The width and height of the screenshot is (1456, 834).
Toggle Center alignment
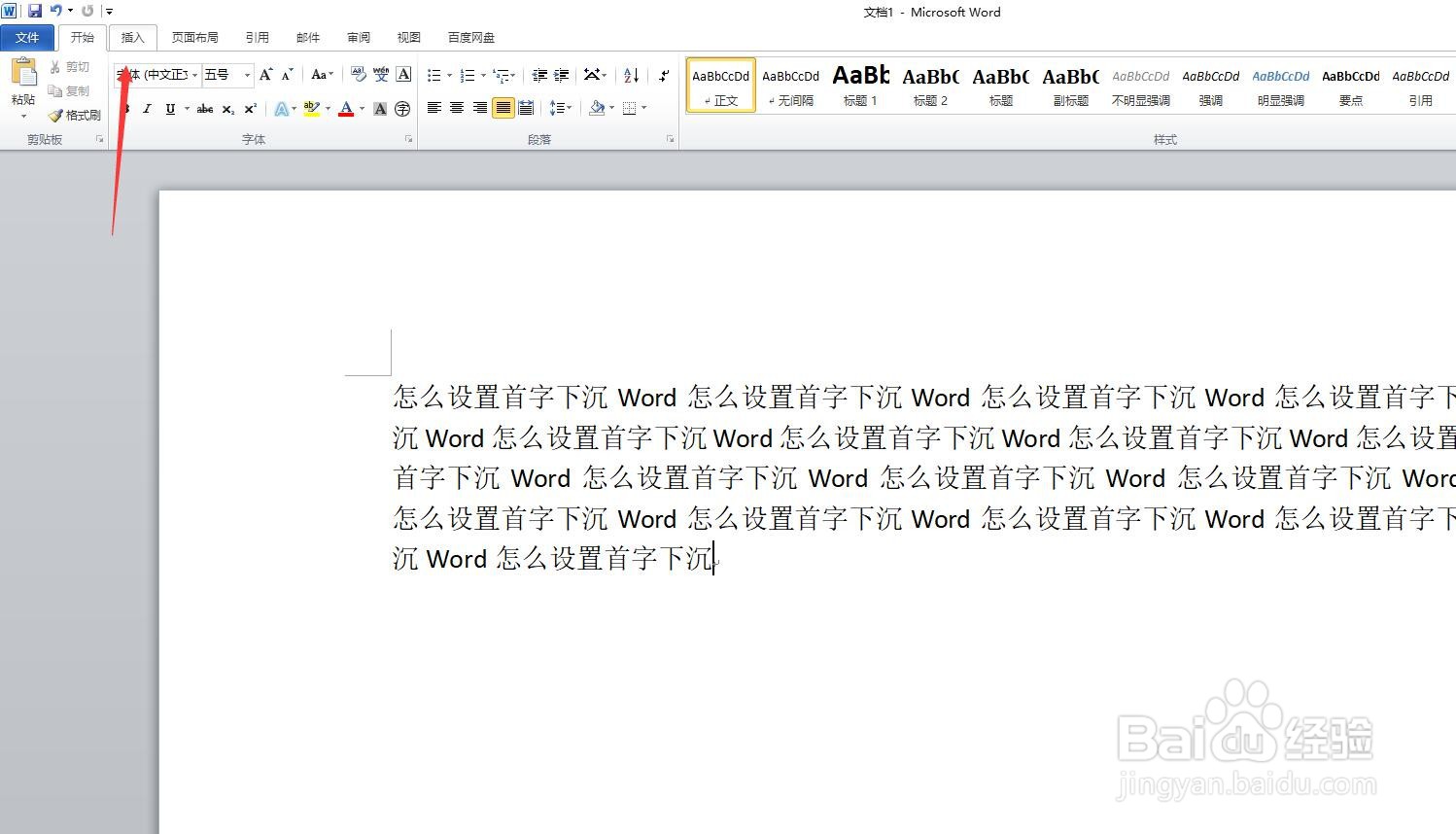tap(457, 108)
